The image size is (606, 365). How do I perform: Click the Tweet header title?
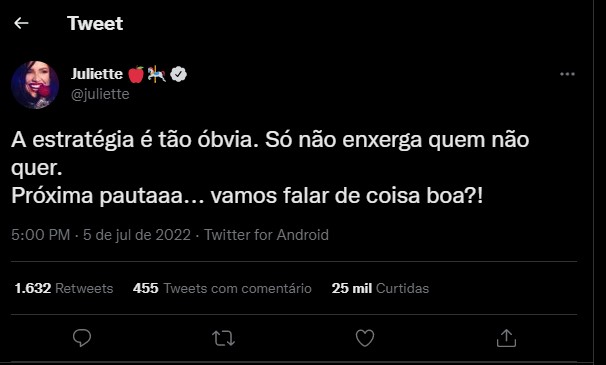coord(95,23)
